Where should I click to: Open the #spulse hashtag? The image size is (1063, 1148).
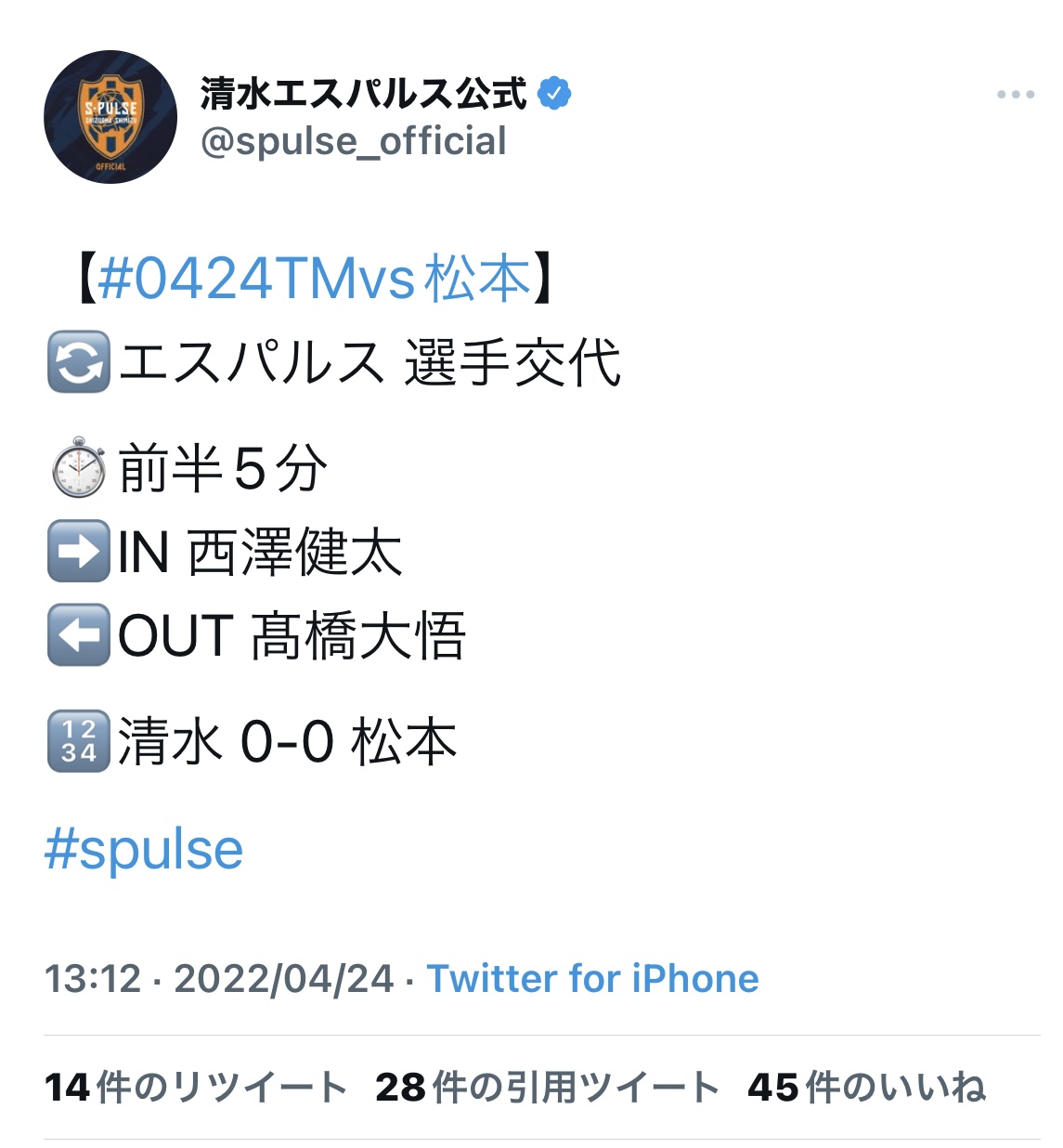pos(144,850)
